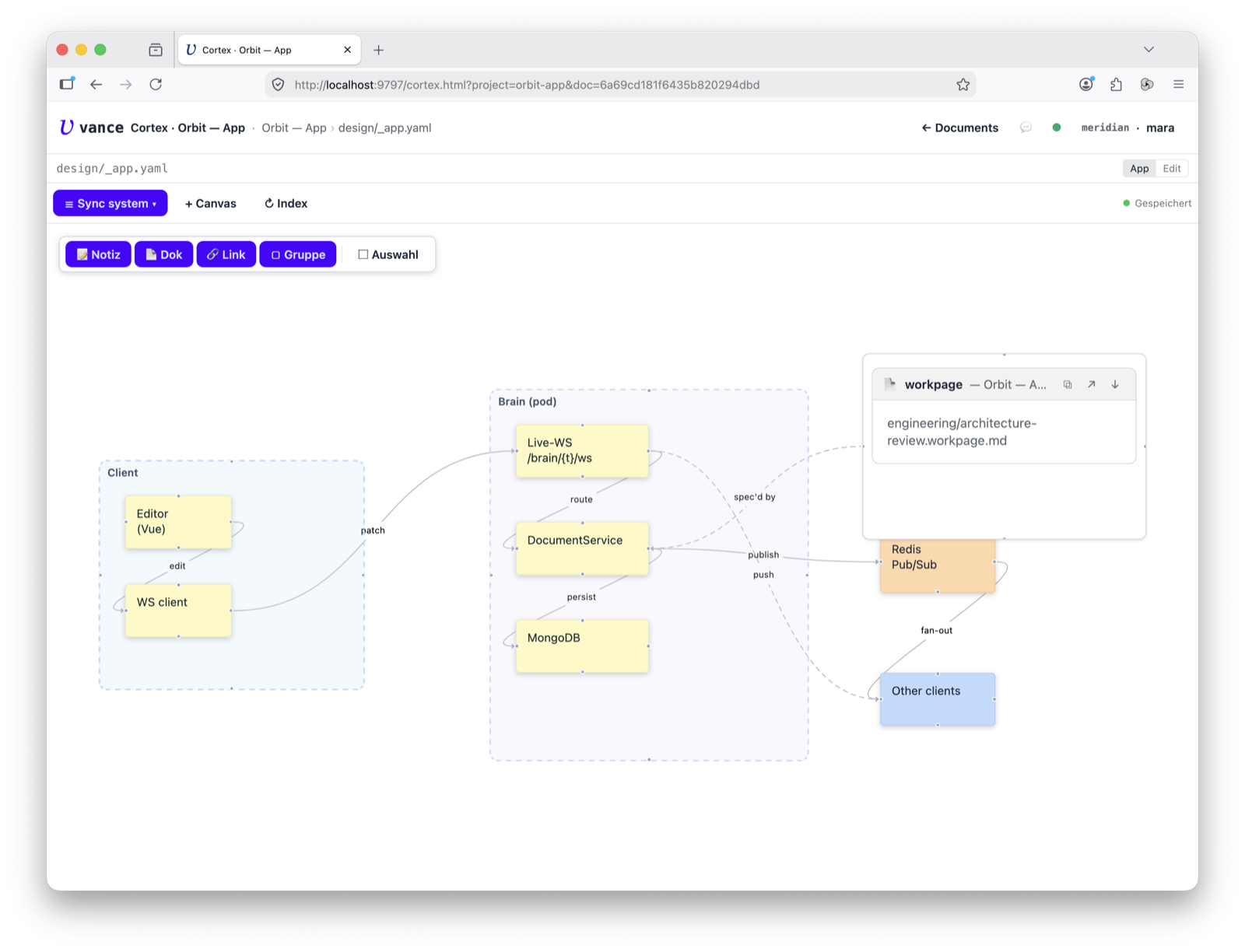The width and height of the screenshot is (1245, 952).
Task: Click engineering/architecture-review.workpage.md text
Action: [x=962, y=432]
